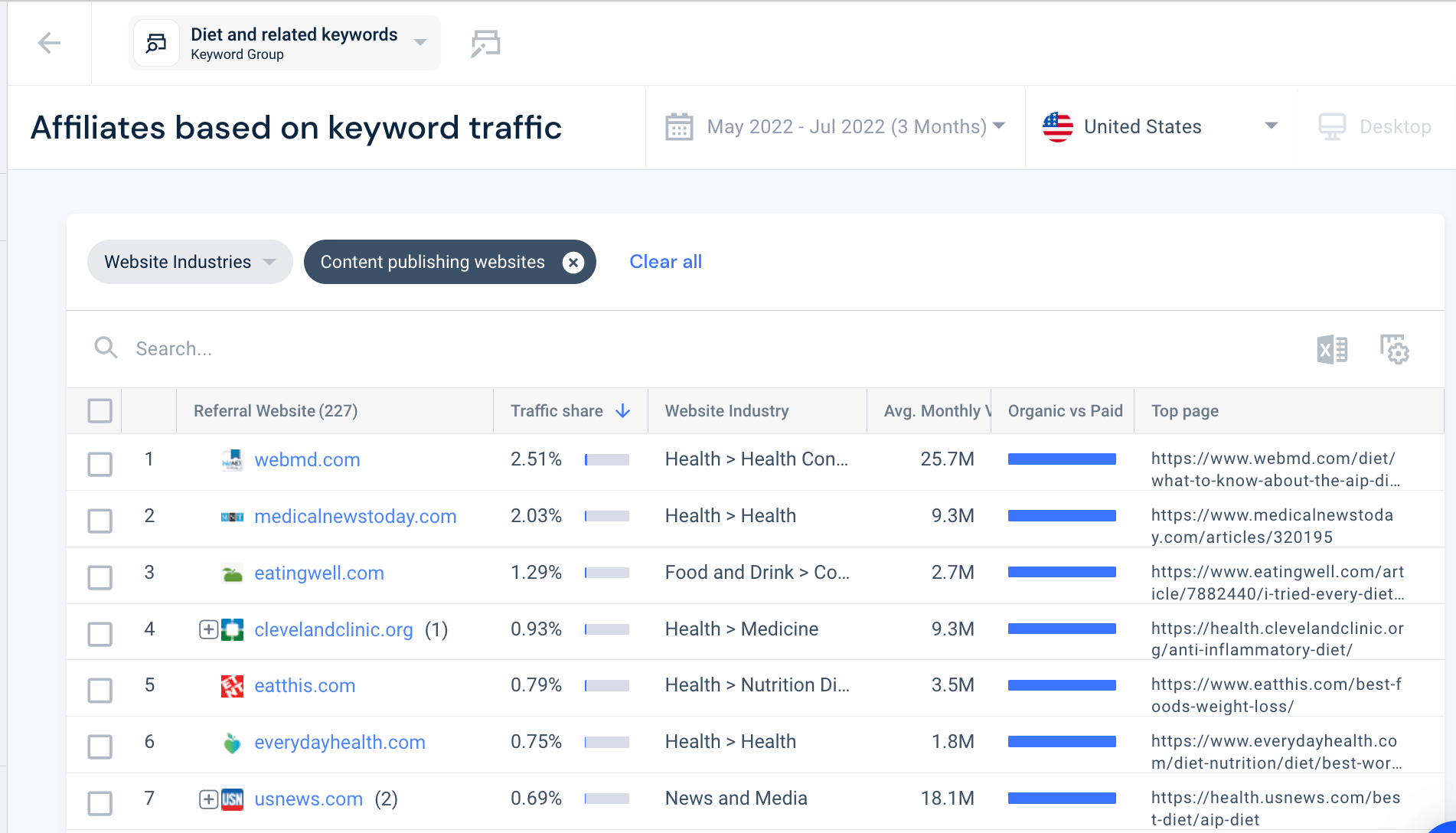The width and height of the screenshot is (1456, 833).
Task: Click the back arrow icon
Action: (x=48, y=43)
